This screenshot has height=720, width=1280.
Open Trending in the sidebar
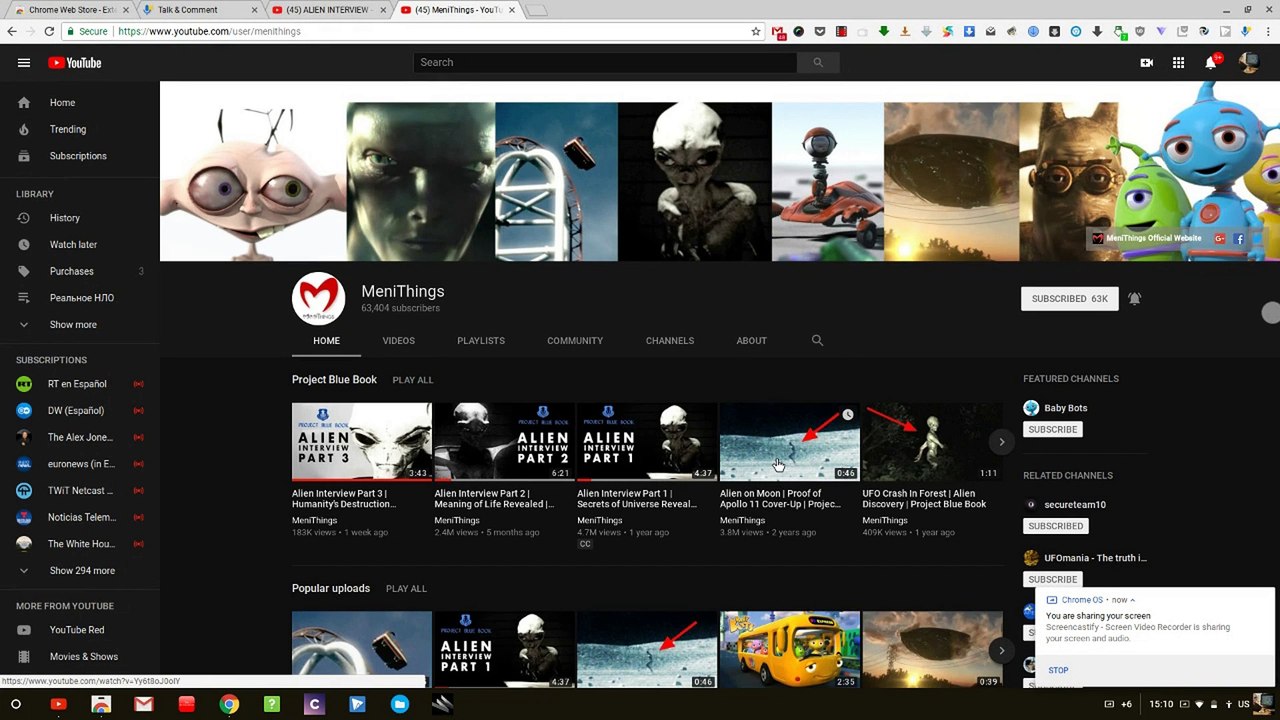pos(68,129)
